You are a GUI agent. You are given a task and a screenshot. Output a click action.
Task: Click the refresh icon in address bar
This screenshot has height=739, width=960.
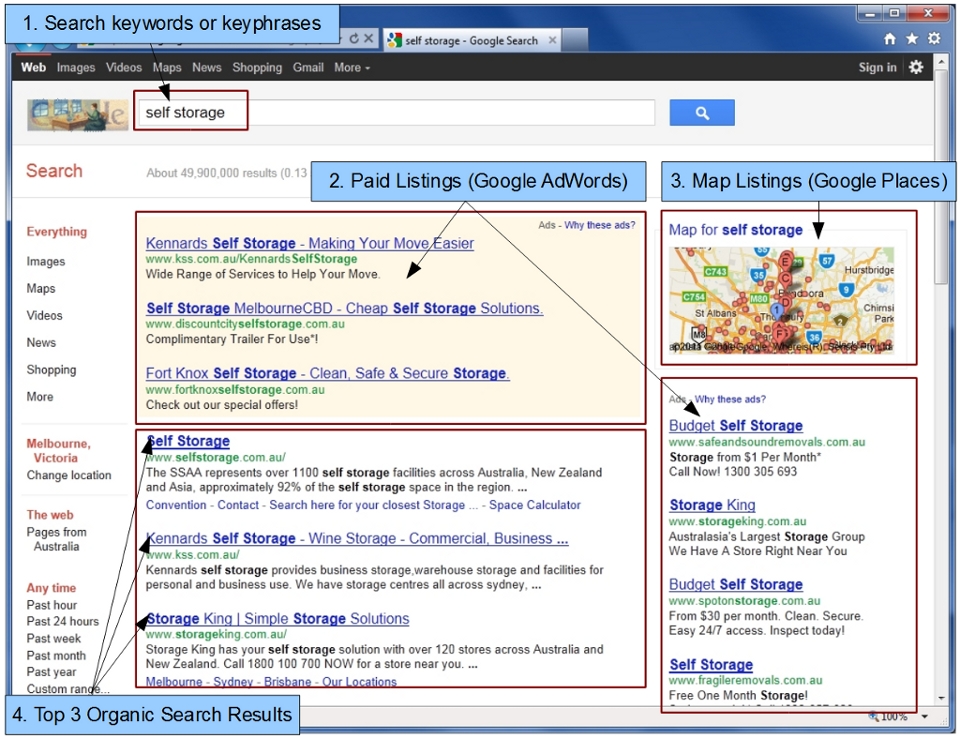tap(353, 39)
